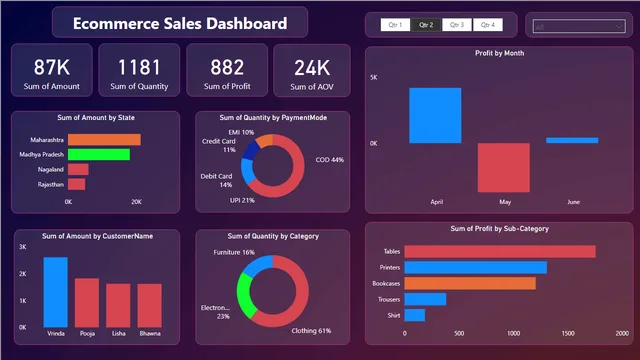Click the 'Ecommerce Sales Dashboard' title
This screenshot has height=360, width=640.
[180, 23]
